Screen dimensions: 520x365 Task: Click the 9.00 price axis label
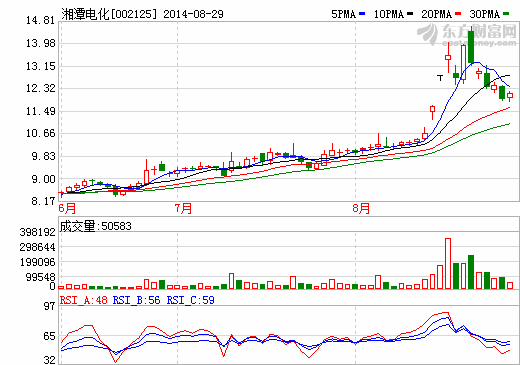pyautogui.click(x=43, y=179)
